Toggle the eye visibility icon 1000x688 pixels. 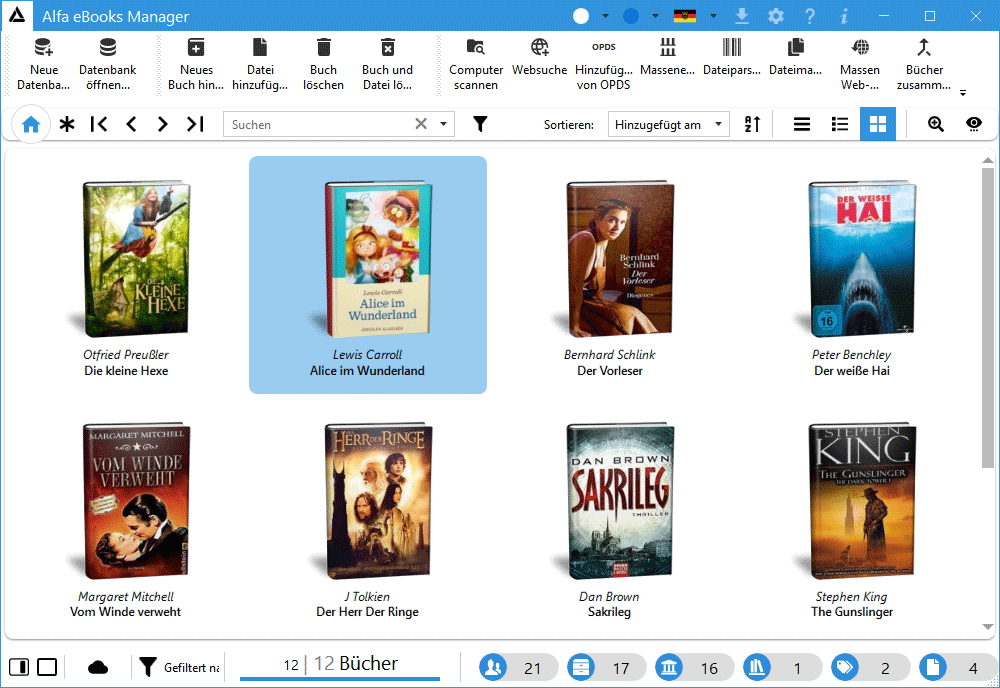[974, 124]
